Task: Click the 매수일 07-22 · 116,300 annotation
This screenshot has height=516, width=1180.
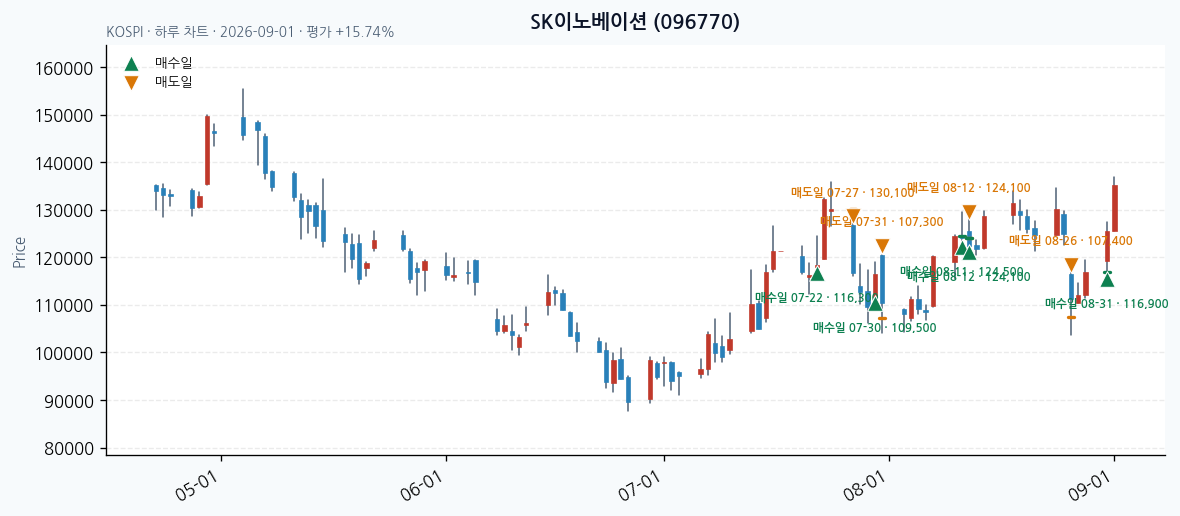Action: 817,298
